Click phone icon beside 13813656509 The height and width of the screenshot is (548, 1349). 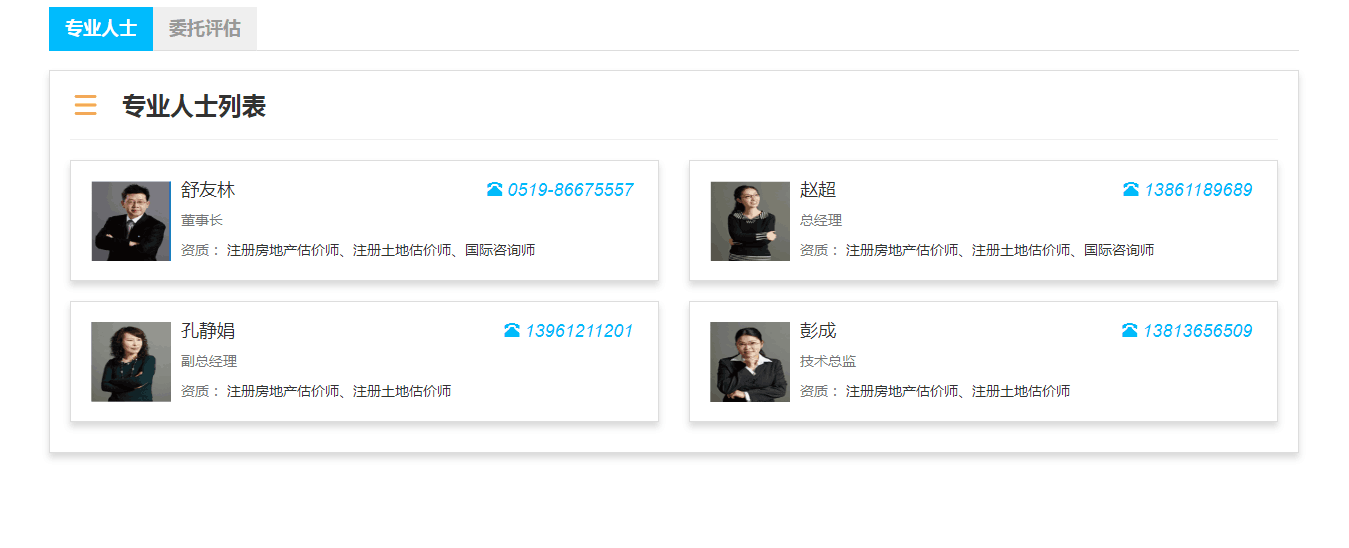point(1130,331)
